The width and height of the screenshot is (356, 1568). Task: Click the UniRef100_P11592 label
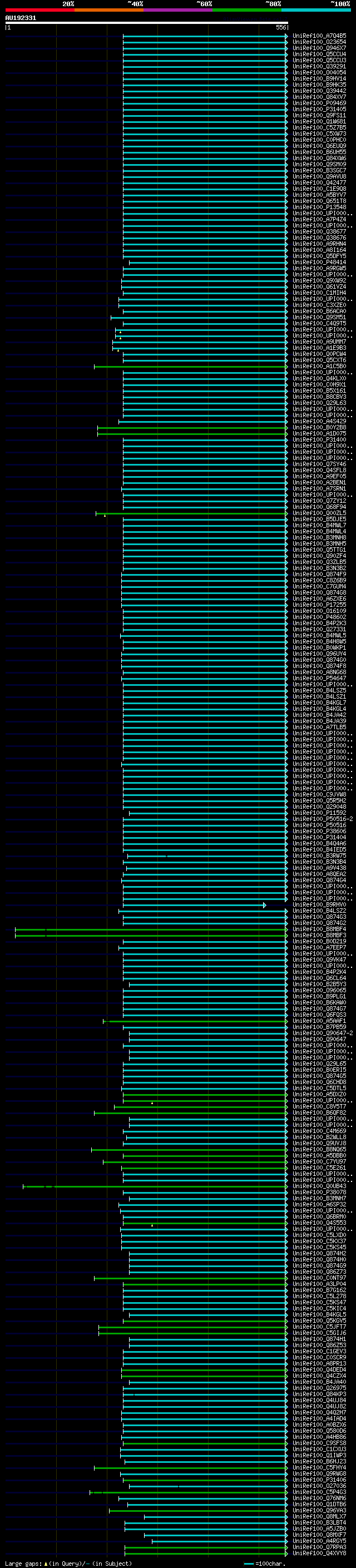[x=319, y=813]
